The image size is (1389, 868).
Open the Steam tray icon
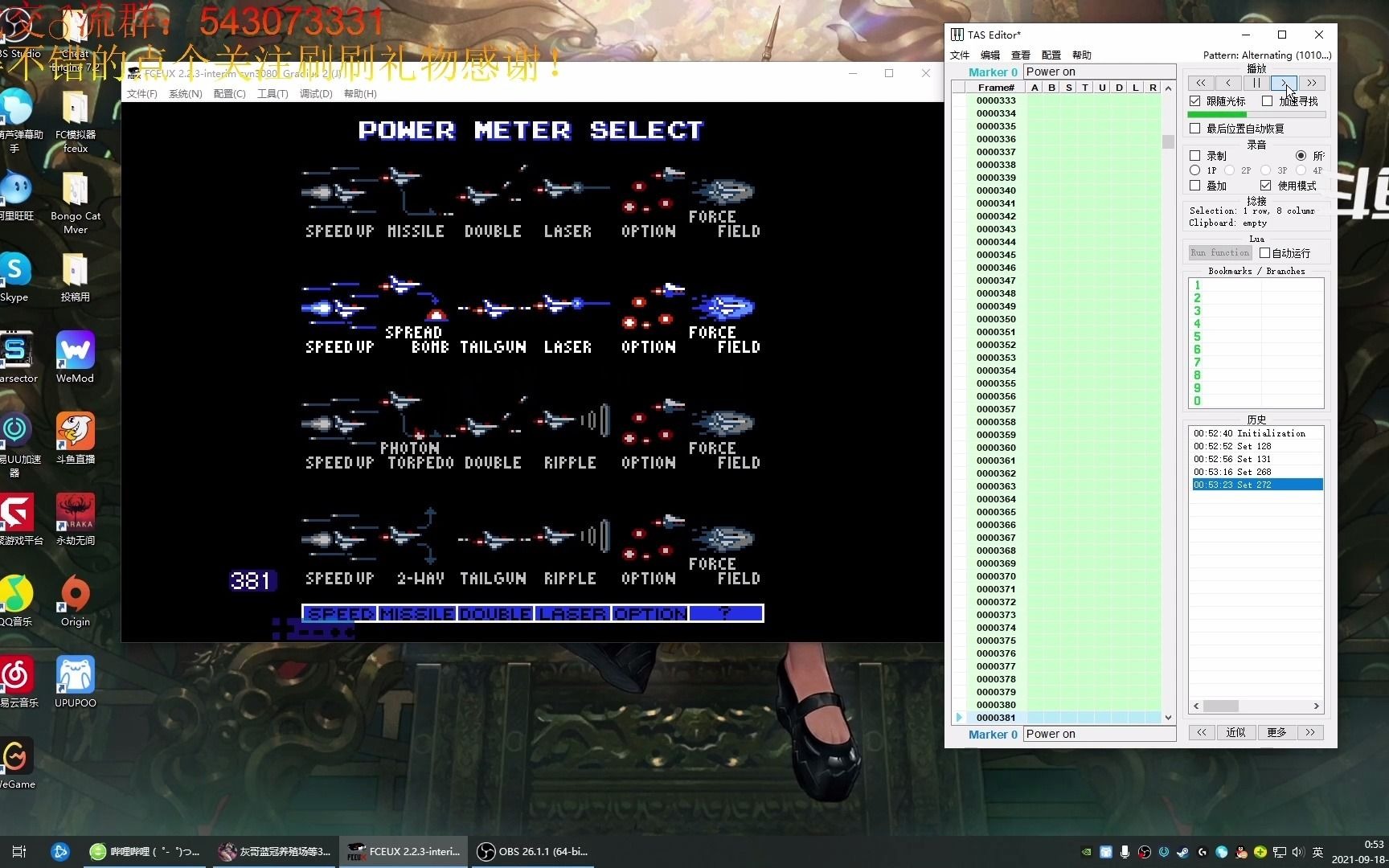pyautogui.click(x=1183, y=852)
